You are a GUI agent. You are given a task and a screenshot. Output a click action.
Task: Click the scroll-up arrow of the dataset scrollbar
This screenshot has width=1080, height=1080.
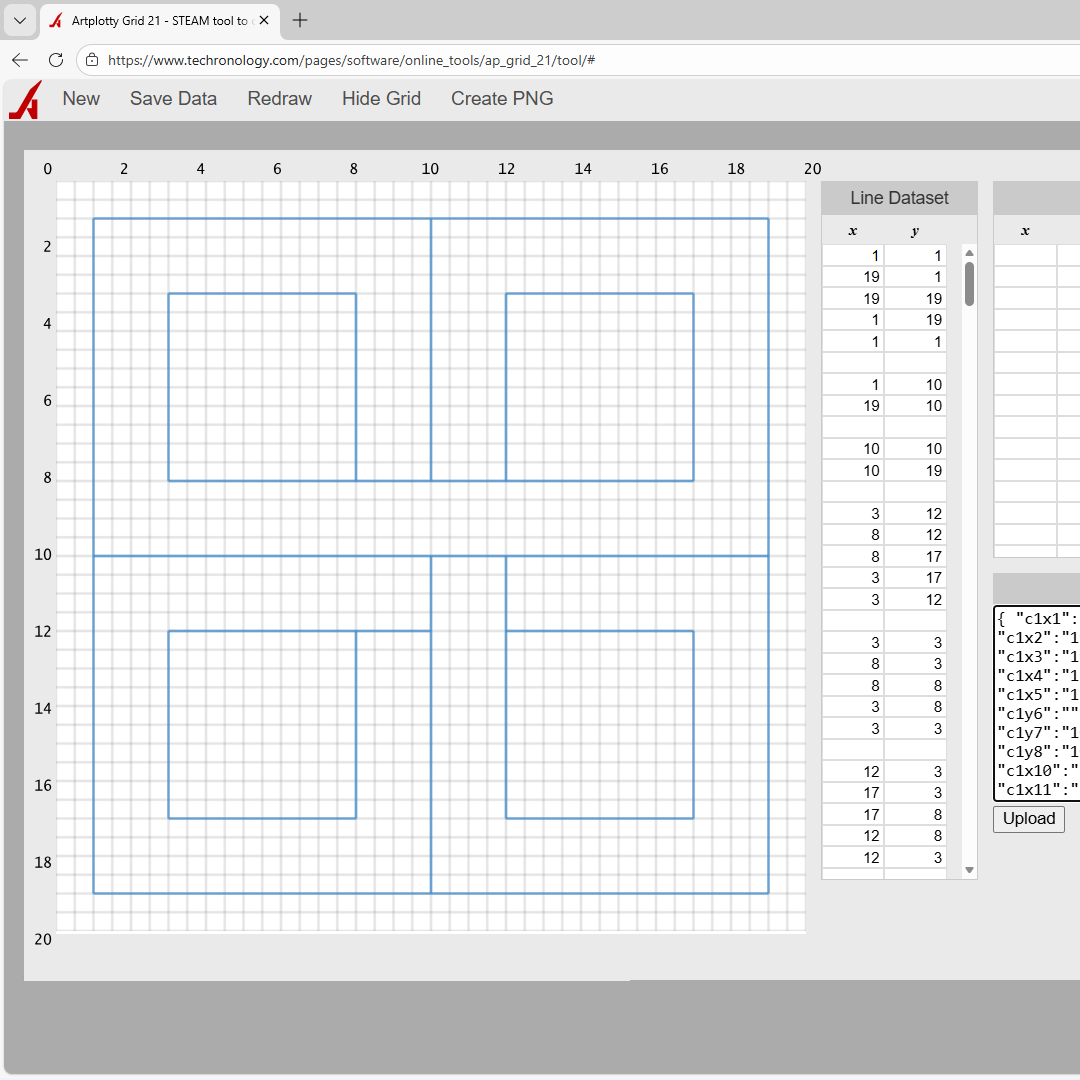(x=968, y=252)
